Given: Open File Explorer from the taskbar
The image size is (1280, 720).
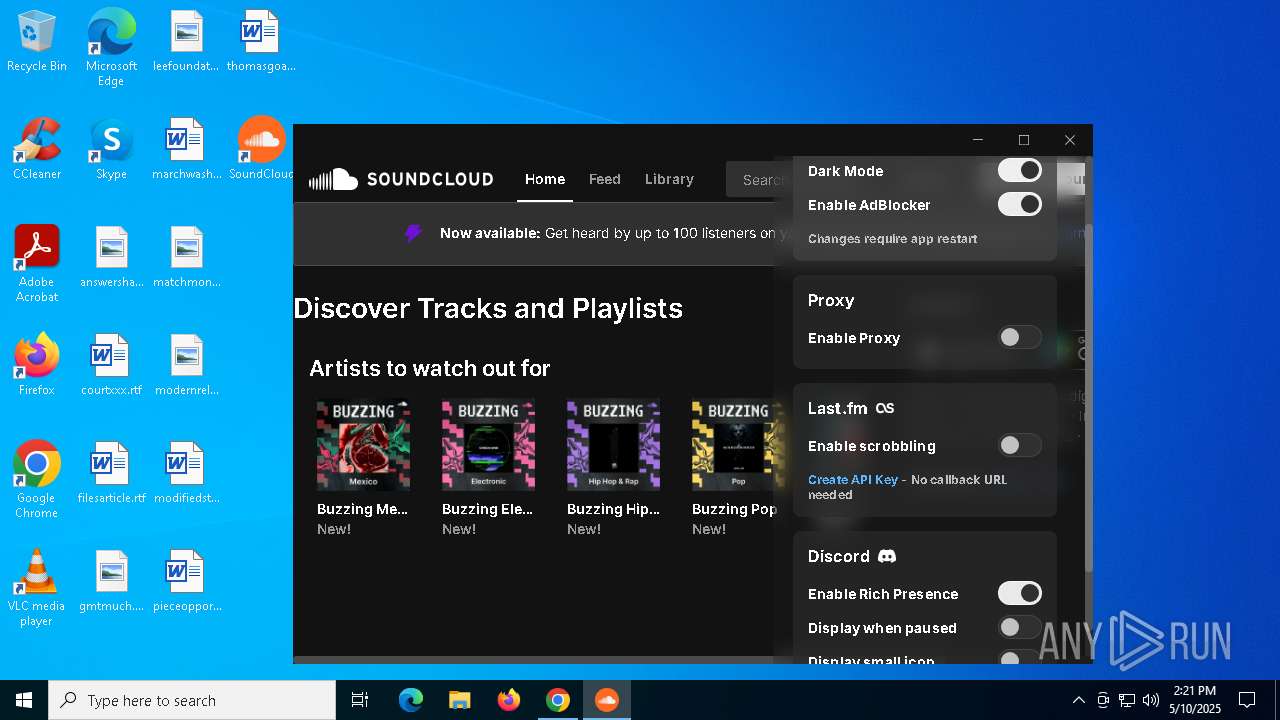Looking at the screenshot, I should (x=459, y=700).
